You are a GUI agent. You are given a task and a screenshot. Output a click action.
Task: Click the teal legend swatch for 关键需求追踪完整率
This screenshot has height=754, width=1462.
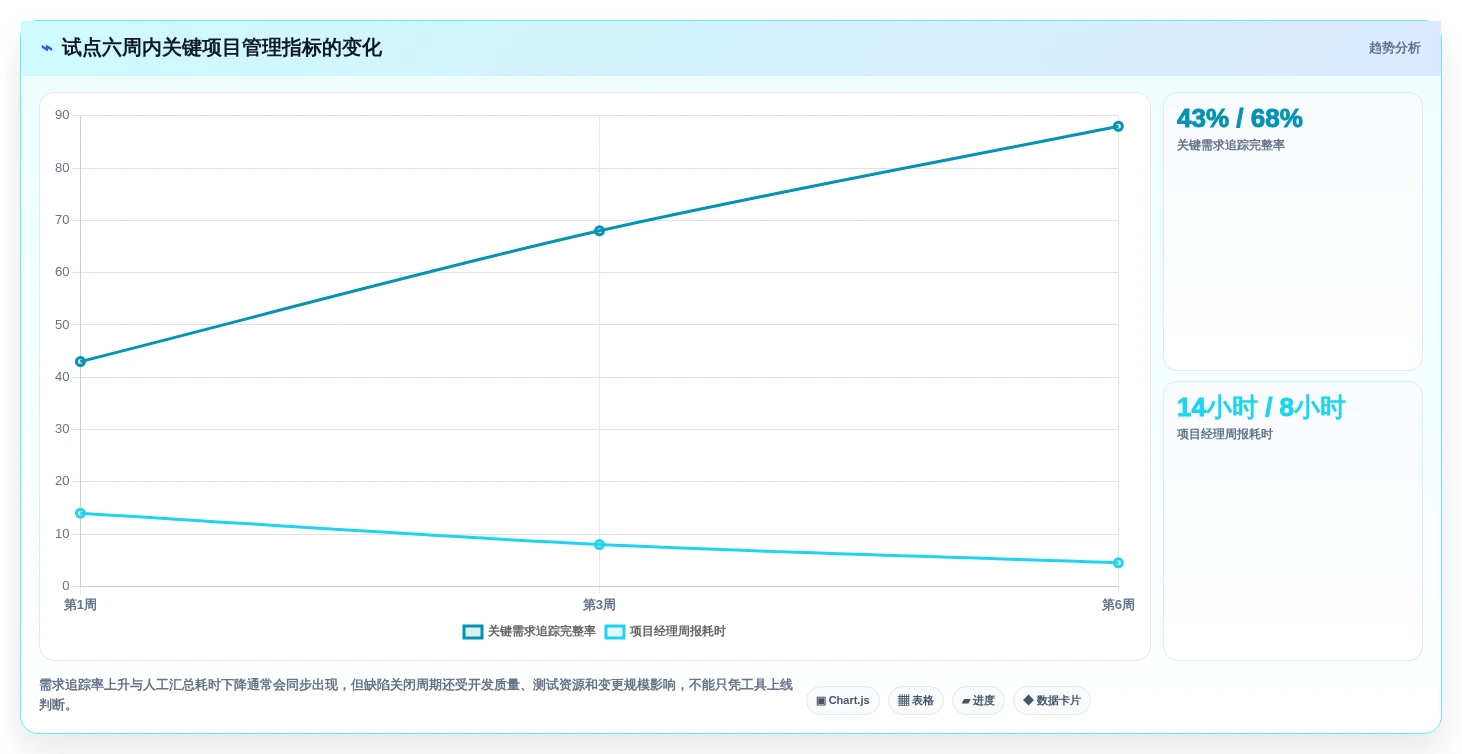473,632
